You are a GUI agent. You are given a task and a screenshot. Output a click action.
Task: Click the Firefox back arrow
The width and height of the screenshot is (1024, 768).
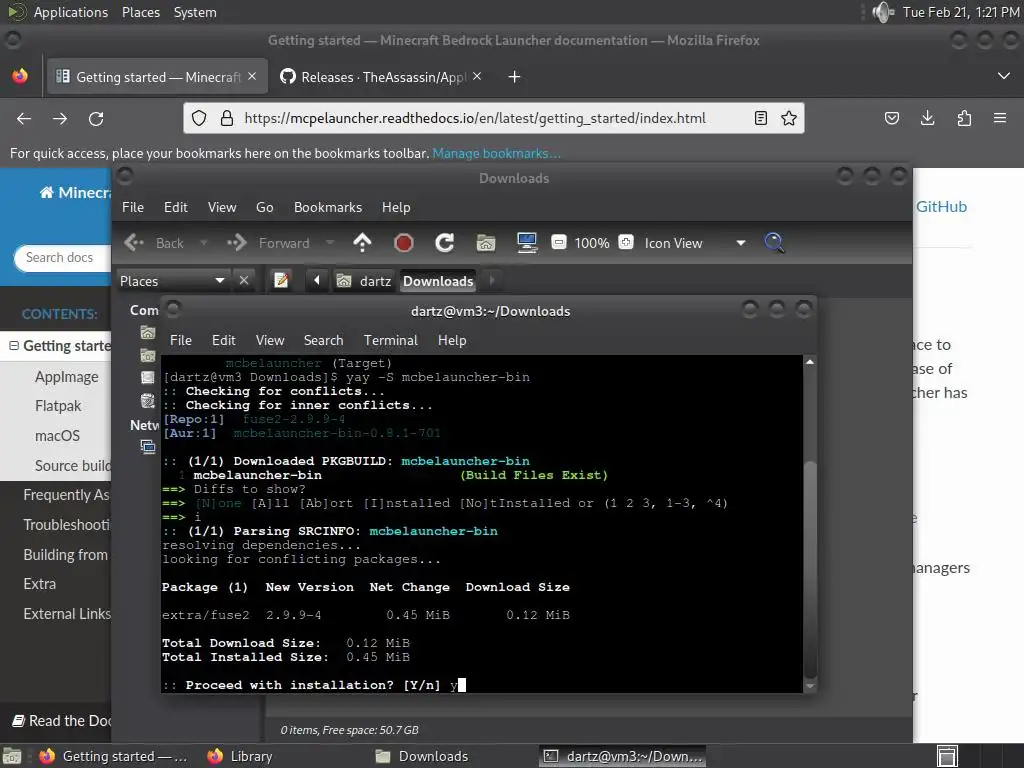[24, 119]
